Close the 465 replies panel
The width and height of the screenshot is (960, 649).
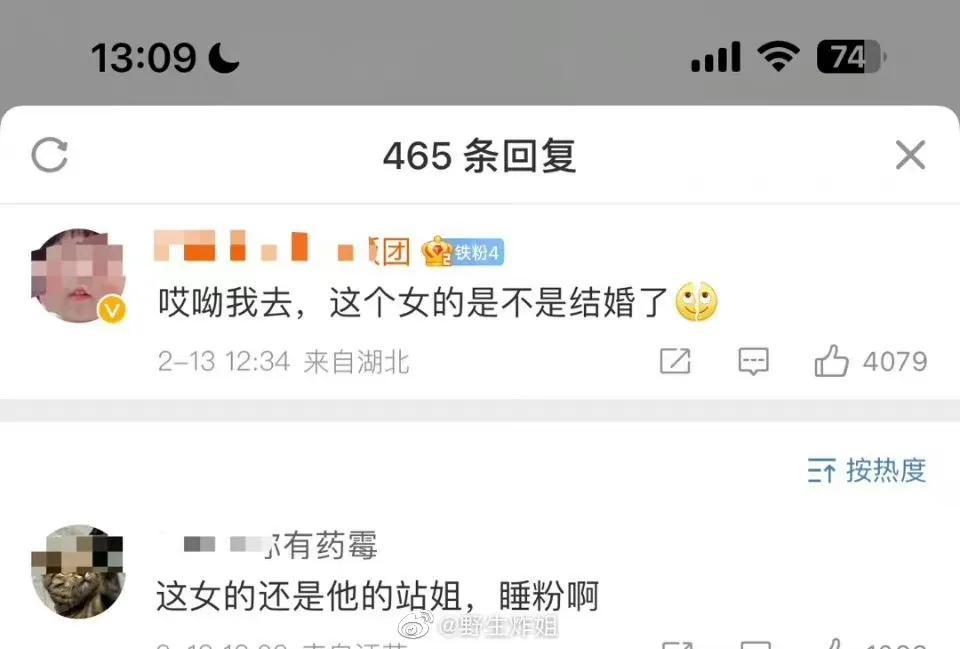point(910,154)
